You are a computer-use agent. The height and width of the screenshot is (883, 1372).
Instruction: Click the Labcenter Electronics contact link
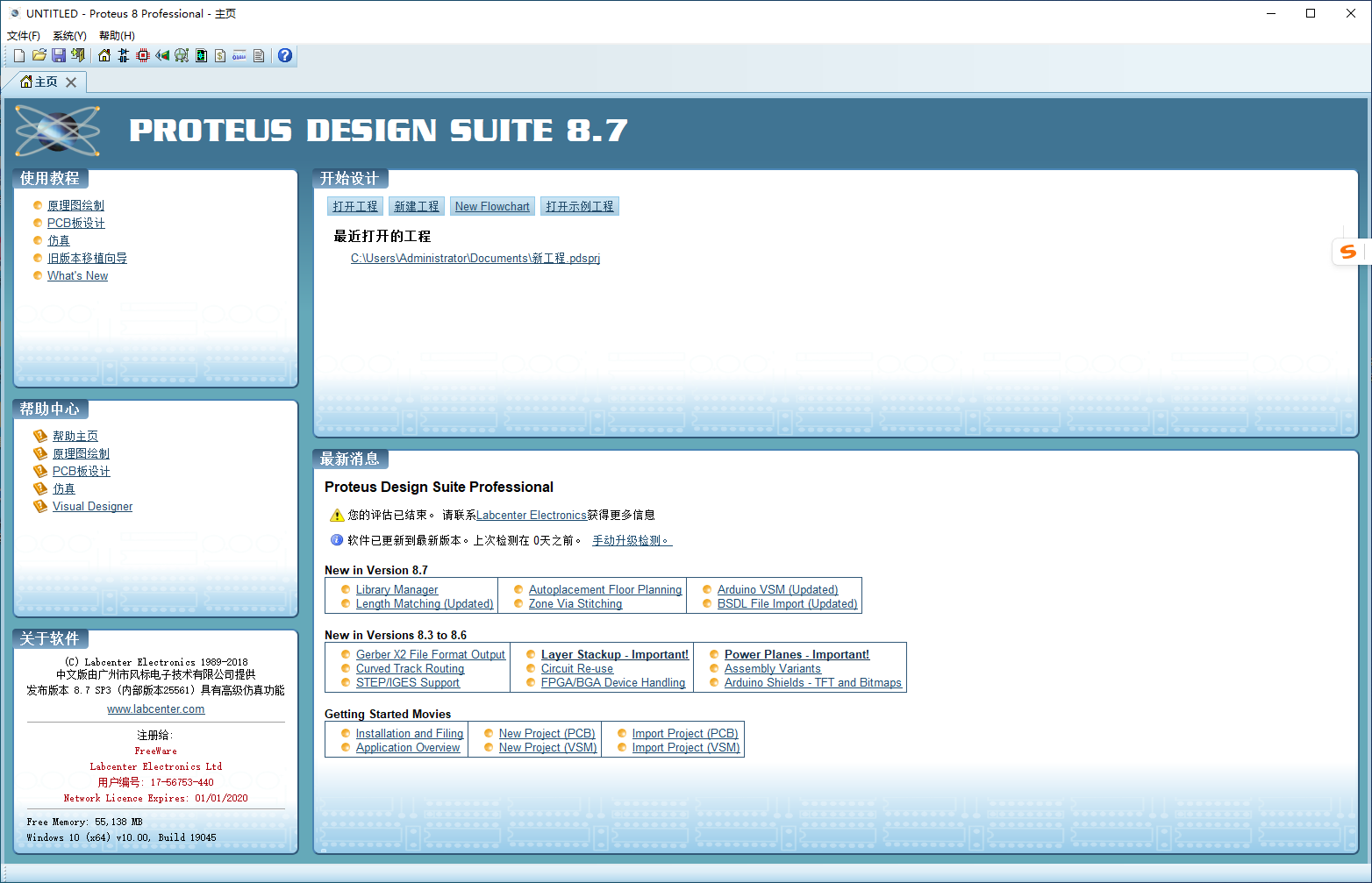532,515
